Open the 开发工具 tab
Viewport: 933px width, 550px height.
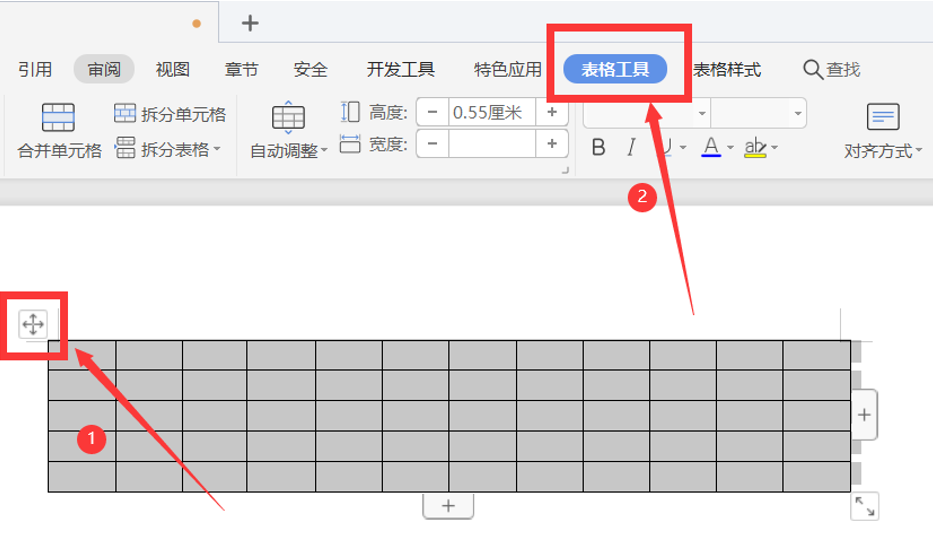coord(400,70)
